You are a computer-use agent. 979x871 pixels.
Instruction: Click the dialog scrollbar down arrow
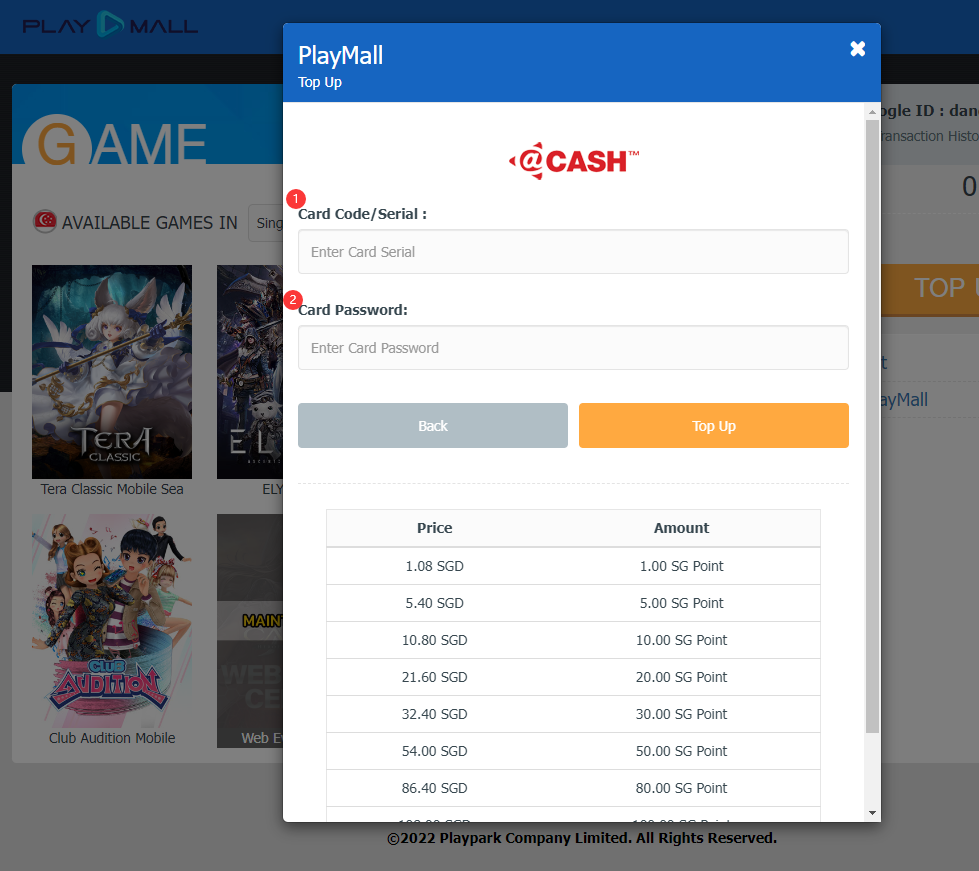(x=872, y=812)
